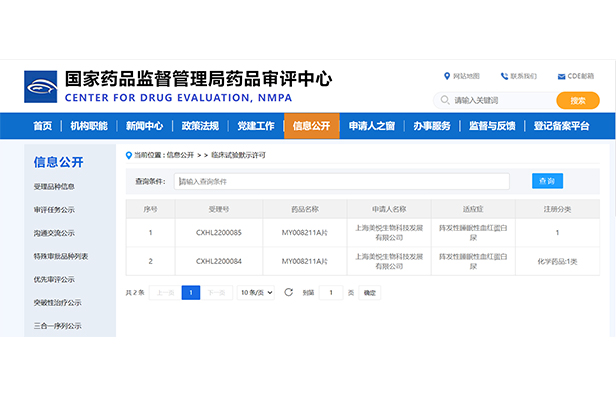616x396 pixels.
Task: Click the 确定 page jump button
Action: pos(369,293)
